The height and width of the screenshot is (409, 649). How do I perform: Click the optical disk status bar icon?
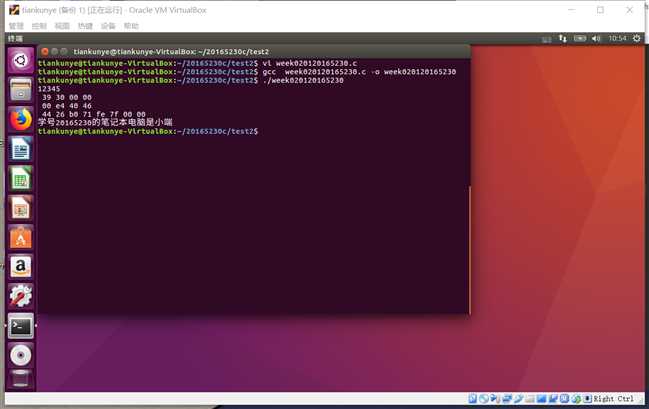[484, 399]
